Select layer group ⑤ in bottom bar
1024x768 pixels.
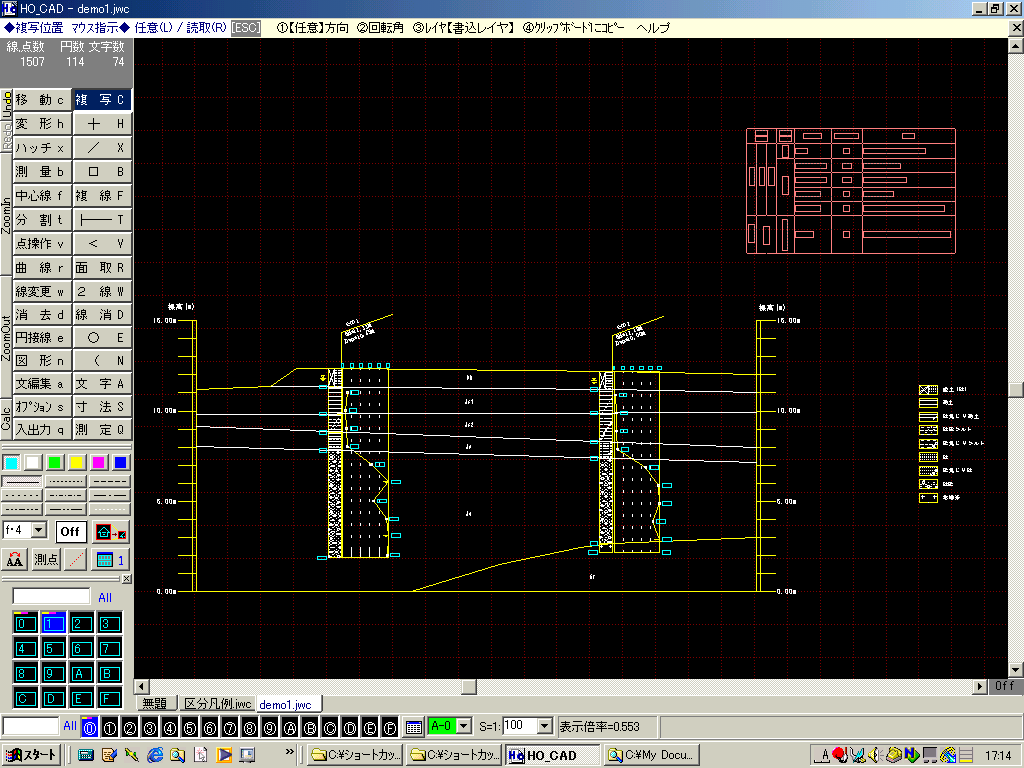pos(190,728)
